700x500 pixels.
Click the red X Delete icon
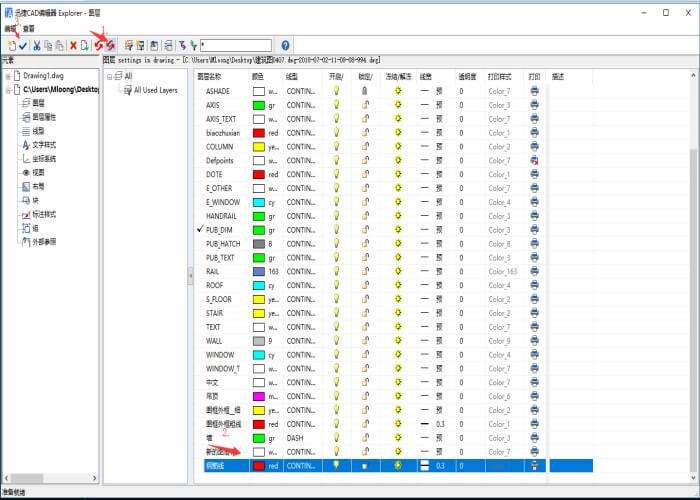[x=73, y=45]
